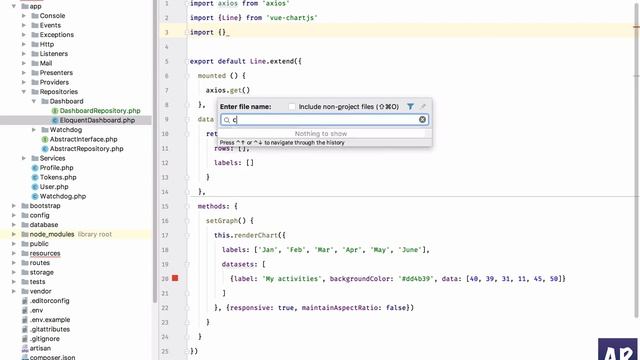Screen dimensions: 640x360
Task: Open the .gitignore file
Action: pos(44,339)
